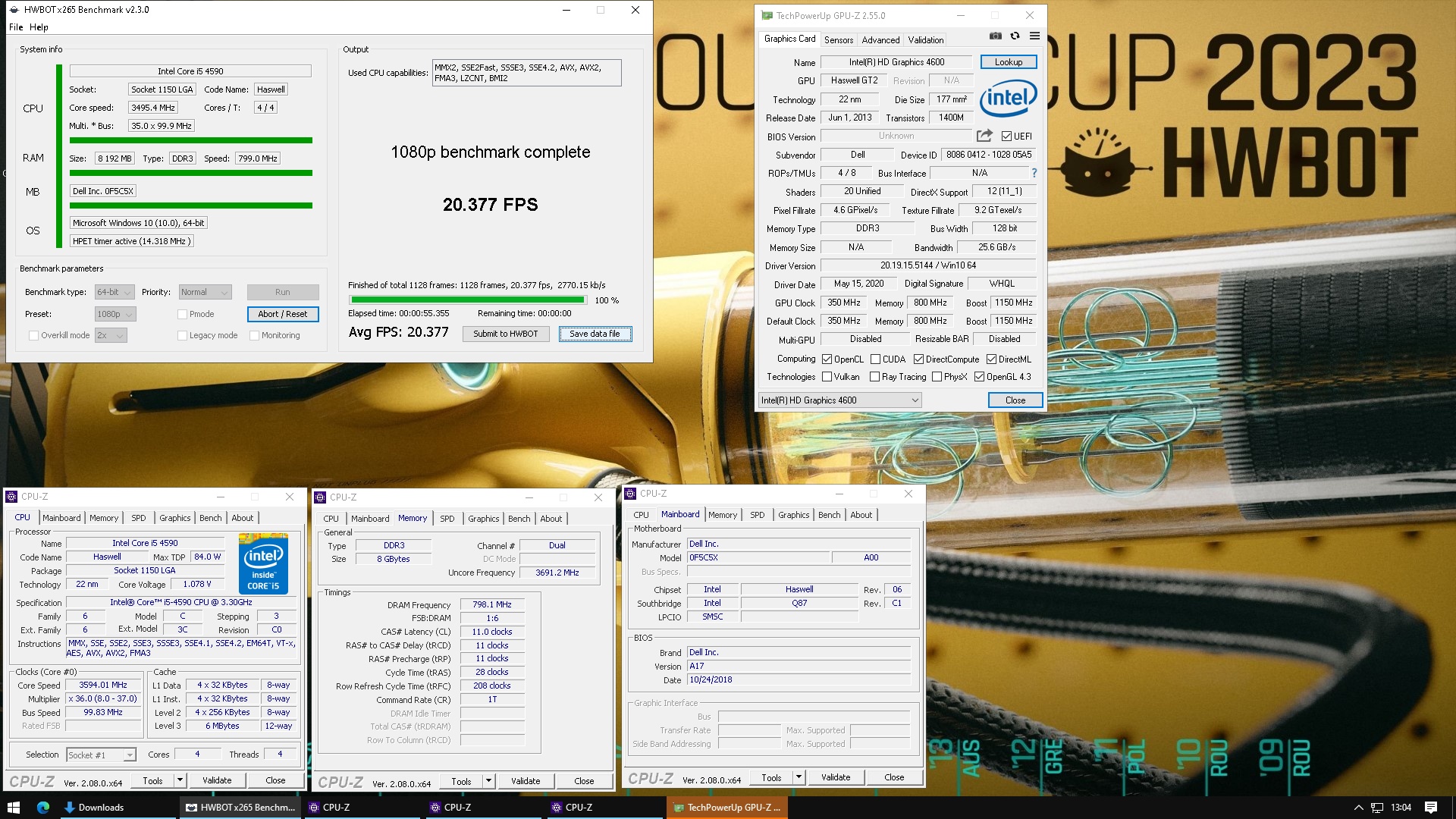Open the Windows Start button
Viewport: 1456px width, 819px height.
coord(13,807)
